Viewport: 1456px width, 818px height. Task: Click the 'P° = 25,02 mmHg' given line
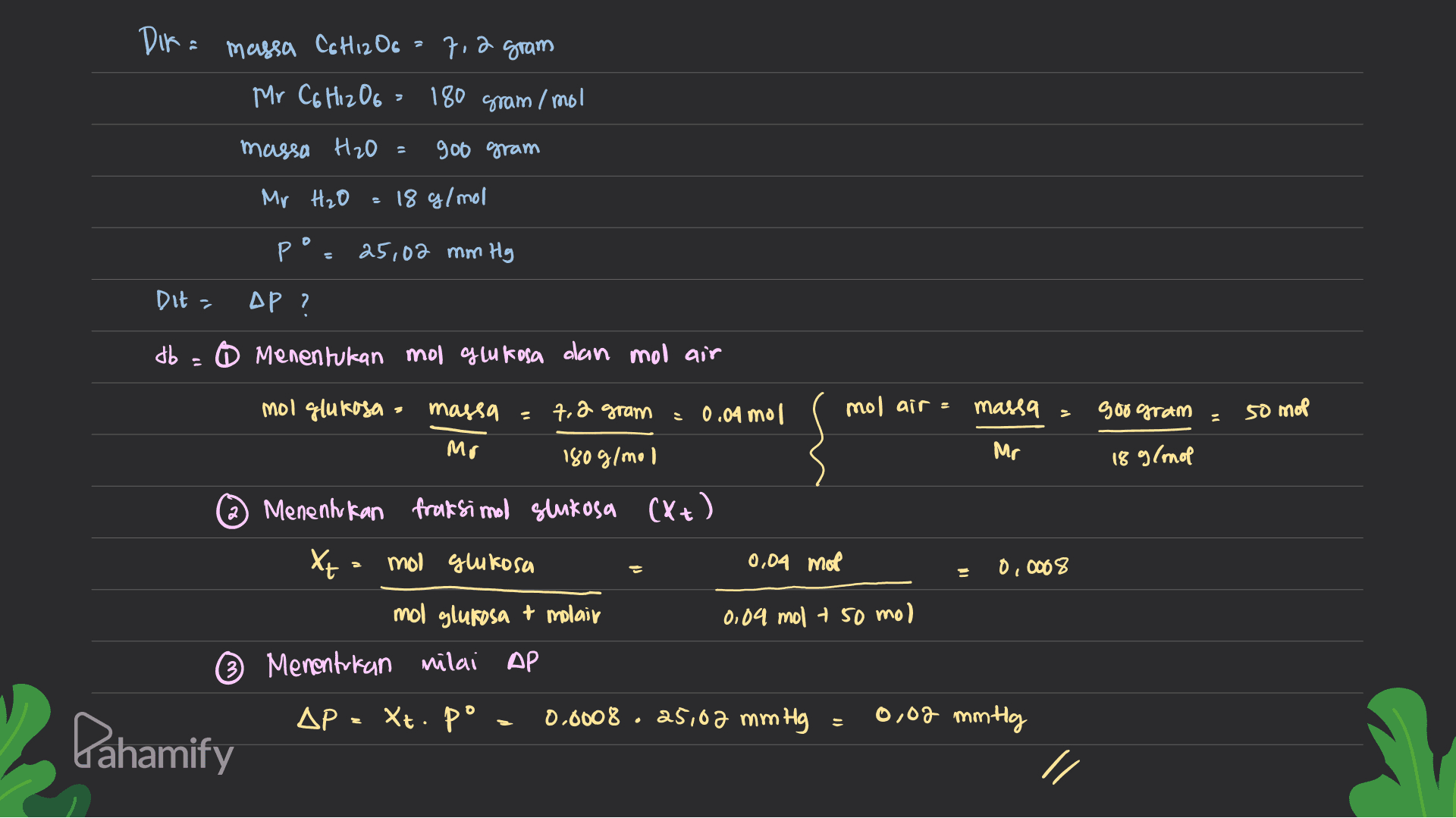click(396, 249)
